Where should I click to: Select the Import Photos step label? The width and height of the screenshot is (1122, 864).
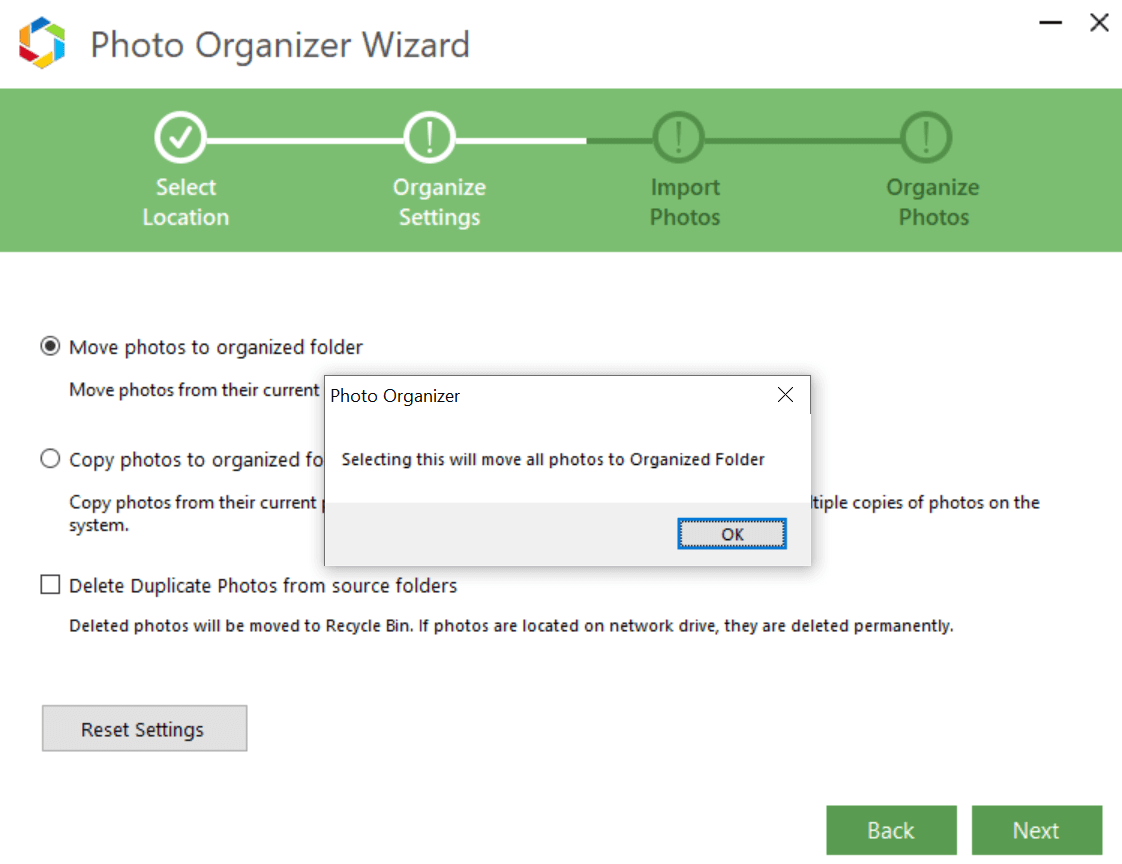click(684, 201)
